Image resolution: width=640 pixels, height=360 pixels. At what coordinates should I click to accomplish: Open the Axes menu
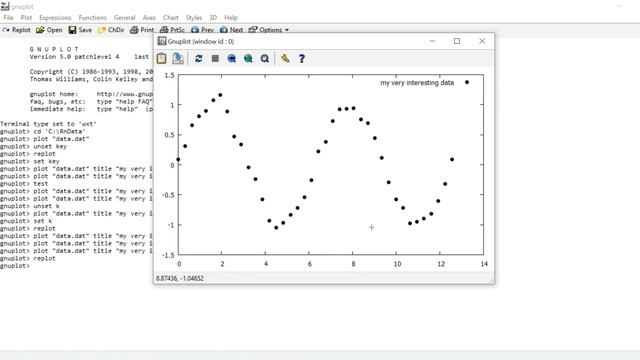[x=149, y=18]
